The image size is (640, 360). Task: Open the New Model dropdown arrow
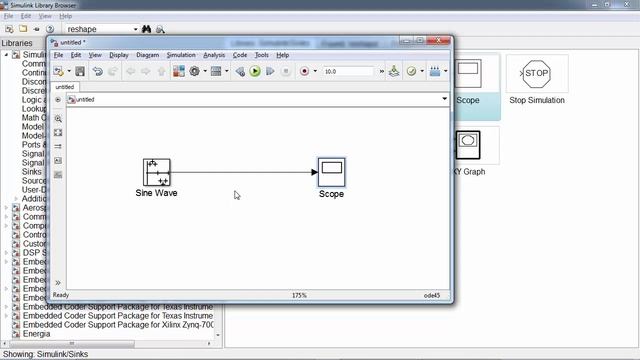pyautogui.click(x=69, y=71)
